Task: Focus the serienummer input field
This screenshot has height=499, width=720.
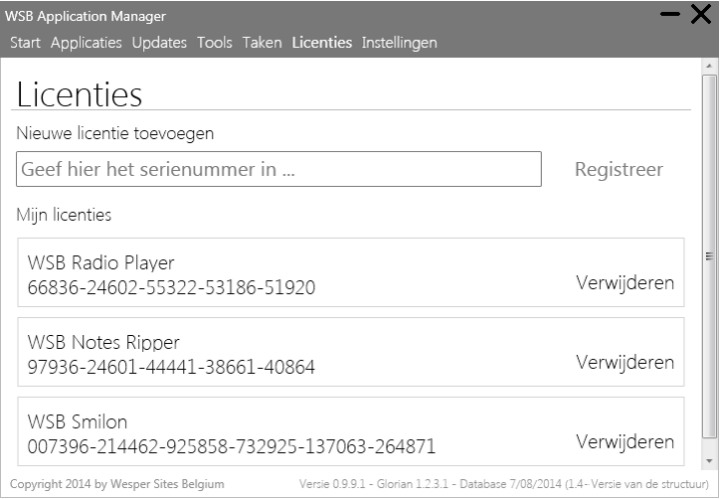Action: 279,169
